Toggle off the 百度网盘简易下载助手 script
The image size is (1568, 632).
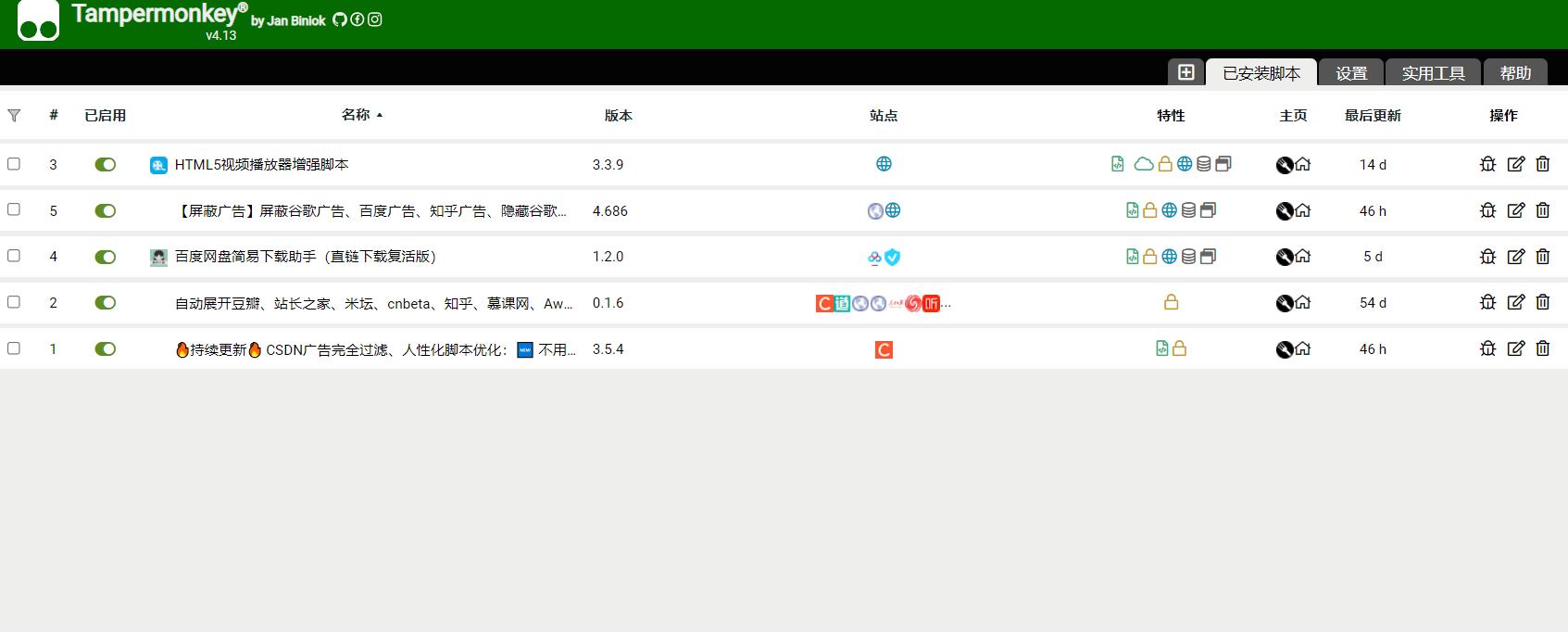click(106, 257)
